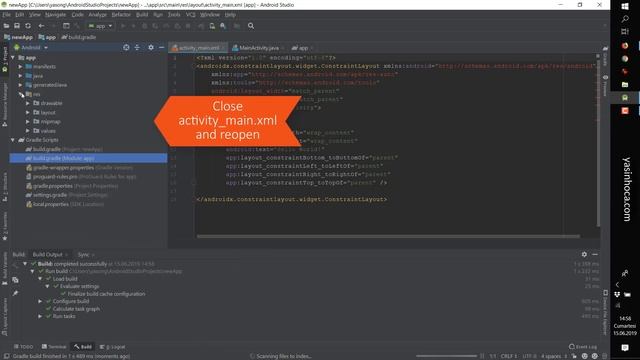Click the Search Everywhere magnifier icon
This screenshot has height=360, width=640.
(x=251, y=26)
